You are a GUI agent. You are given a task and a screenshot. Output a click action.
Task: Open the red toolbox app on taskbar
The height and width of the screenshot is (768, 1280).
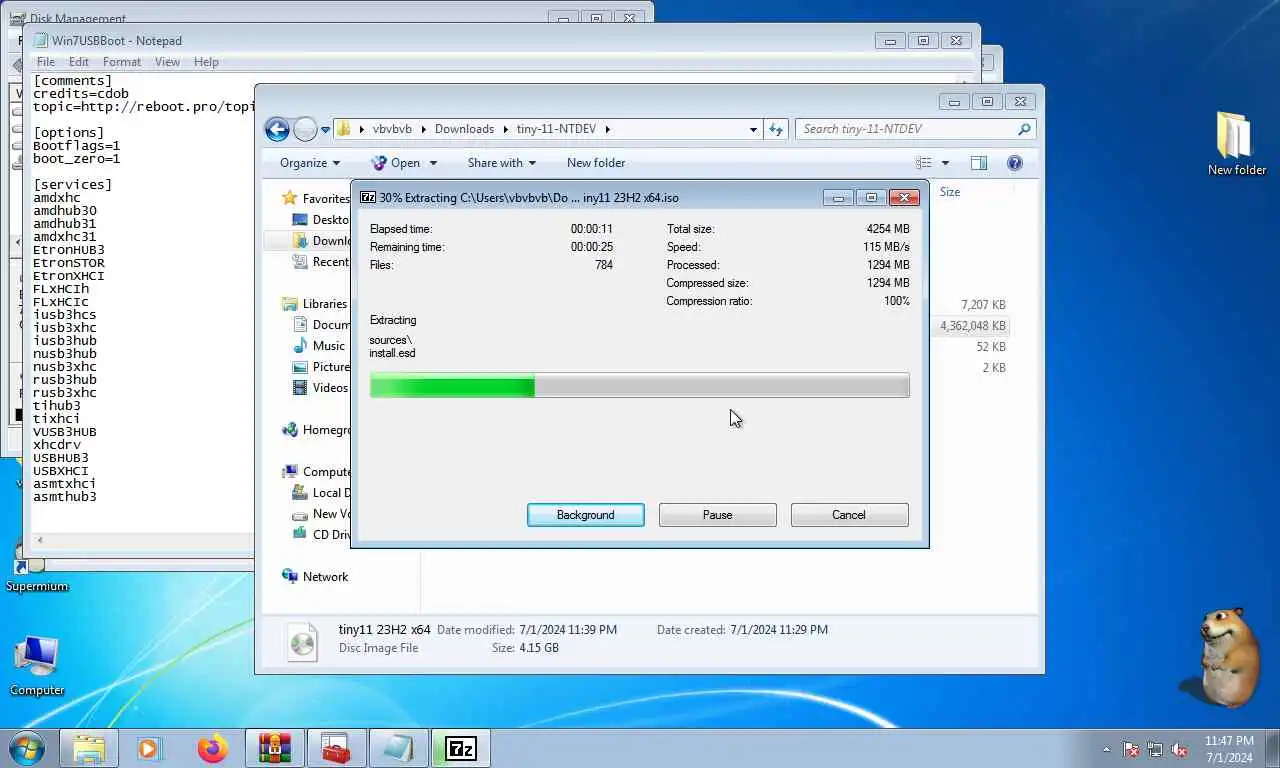point(336,748)
